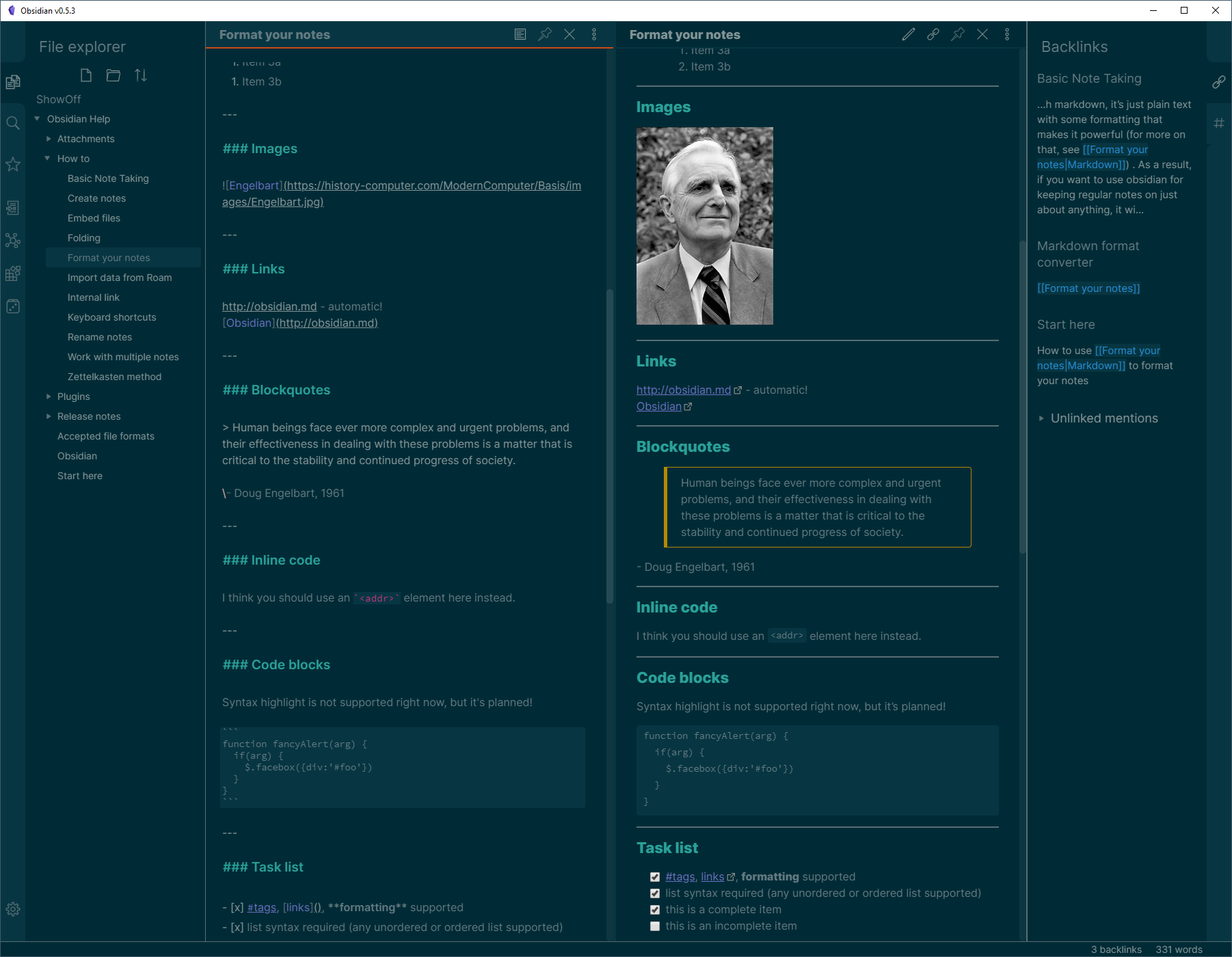Check 'this is an incomplete item' checkbox

[x=655, y=926]
